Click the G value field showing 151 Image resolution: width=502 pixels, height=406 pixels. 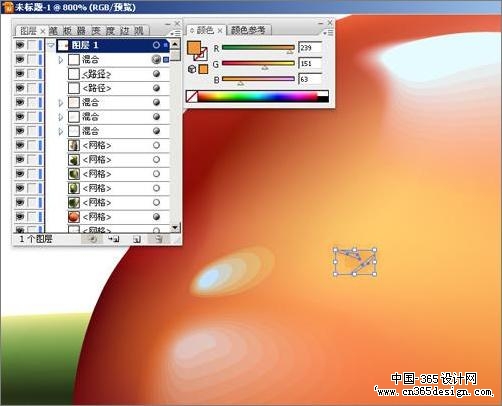[310, 63]
